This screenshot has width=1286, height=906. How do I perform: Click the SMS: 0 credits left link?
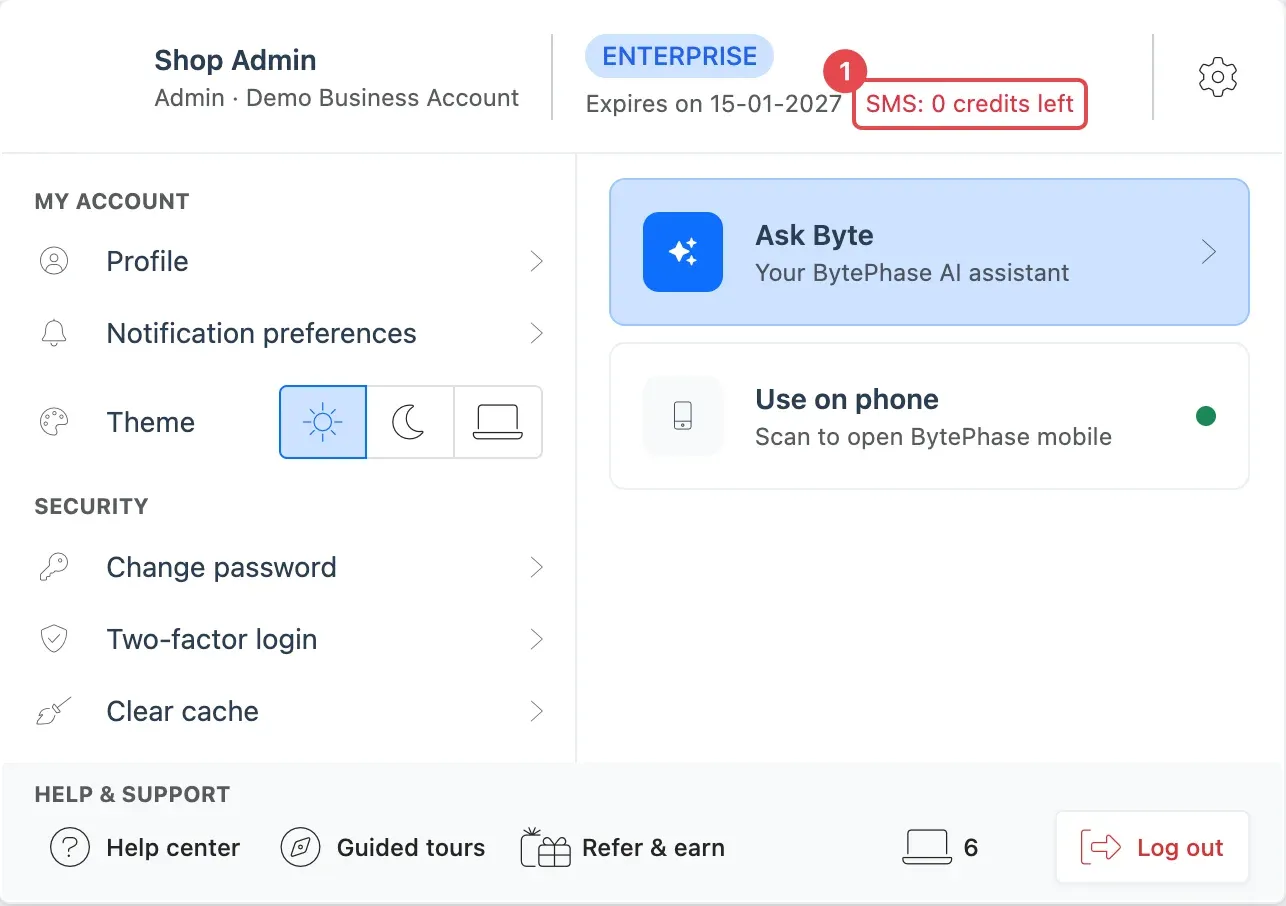969,104
